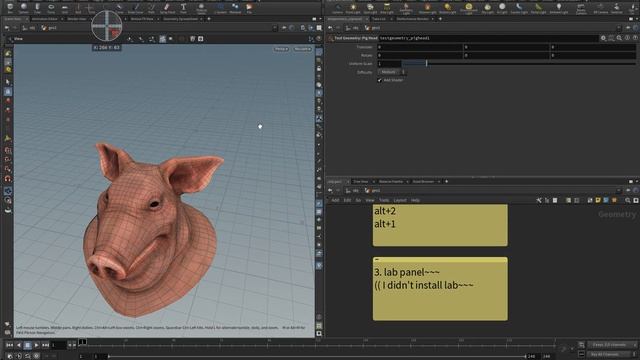Select the Spray Paint shelf tool
Screen dimensions: 640x360
167,8
